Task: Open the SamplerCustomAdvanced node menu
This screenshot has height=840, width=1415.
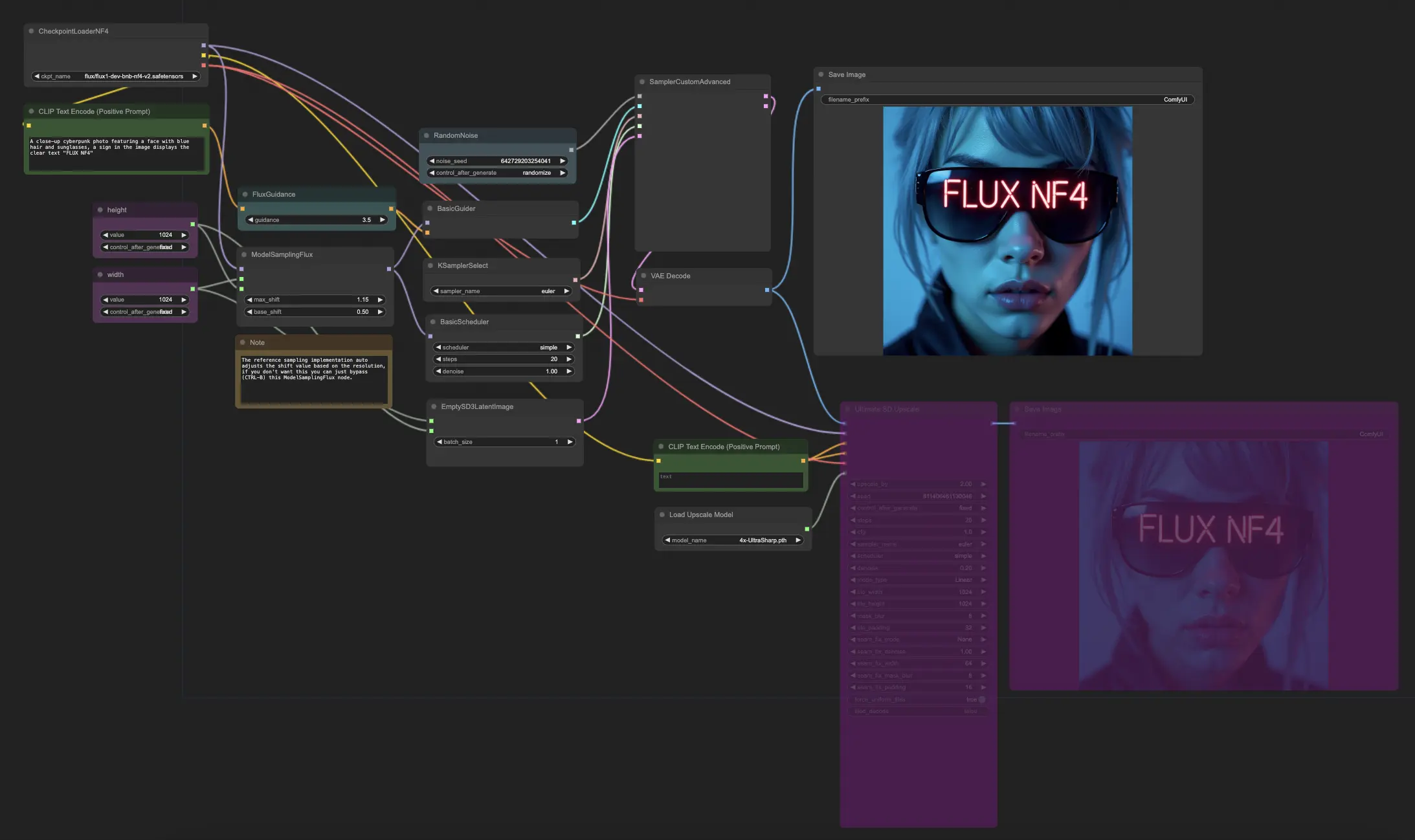Action: (642, 82)
